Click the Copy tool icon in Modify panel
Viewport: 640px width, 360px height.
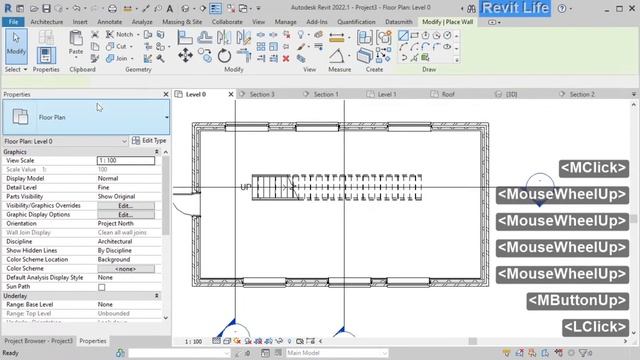pos(205,56)
